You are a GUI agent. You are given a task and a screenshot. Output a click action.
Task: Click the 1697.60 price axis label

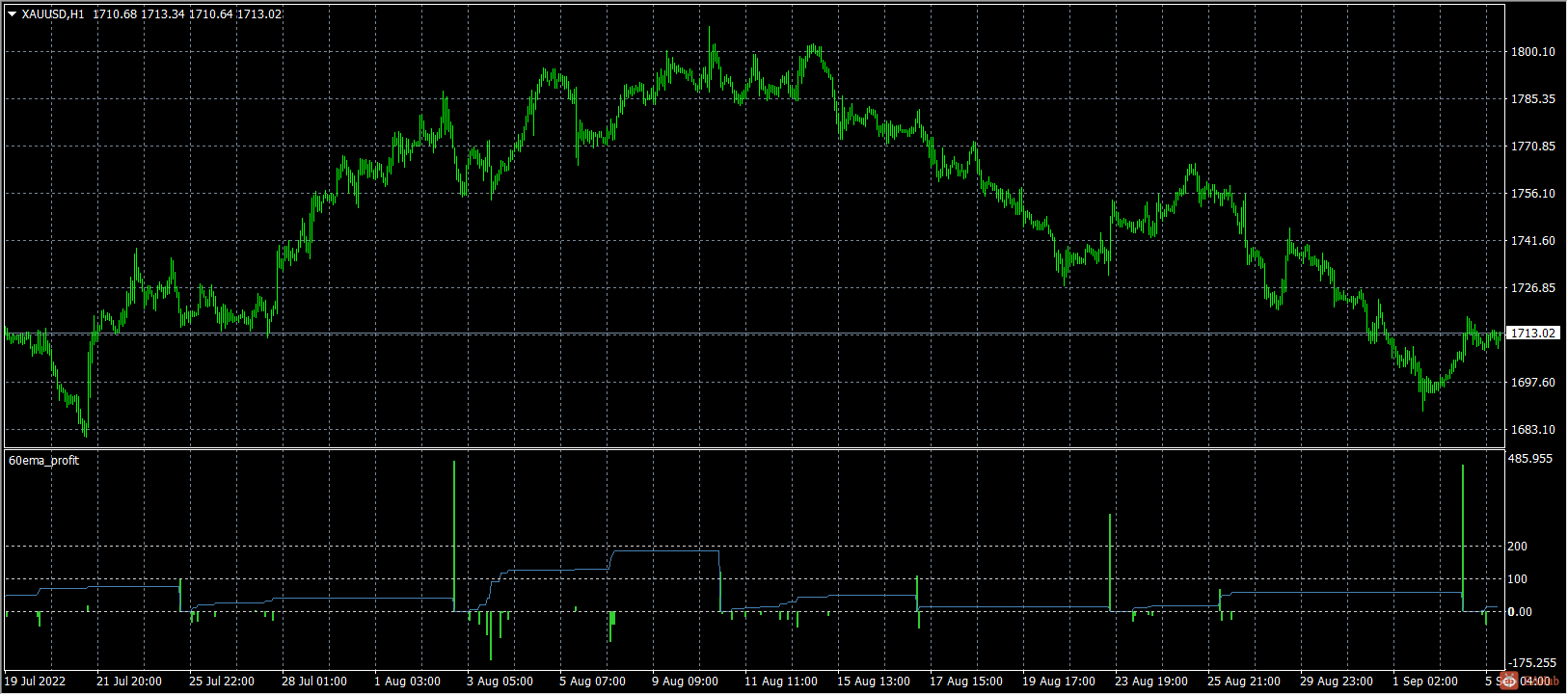1532,383
